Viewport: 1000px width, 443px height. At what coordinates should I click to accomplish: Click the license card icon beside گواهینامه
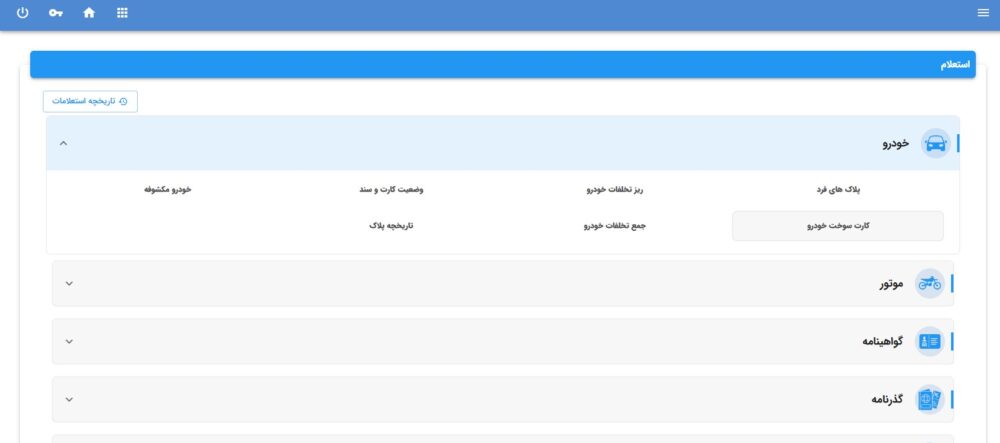[930, 342]
